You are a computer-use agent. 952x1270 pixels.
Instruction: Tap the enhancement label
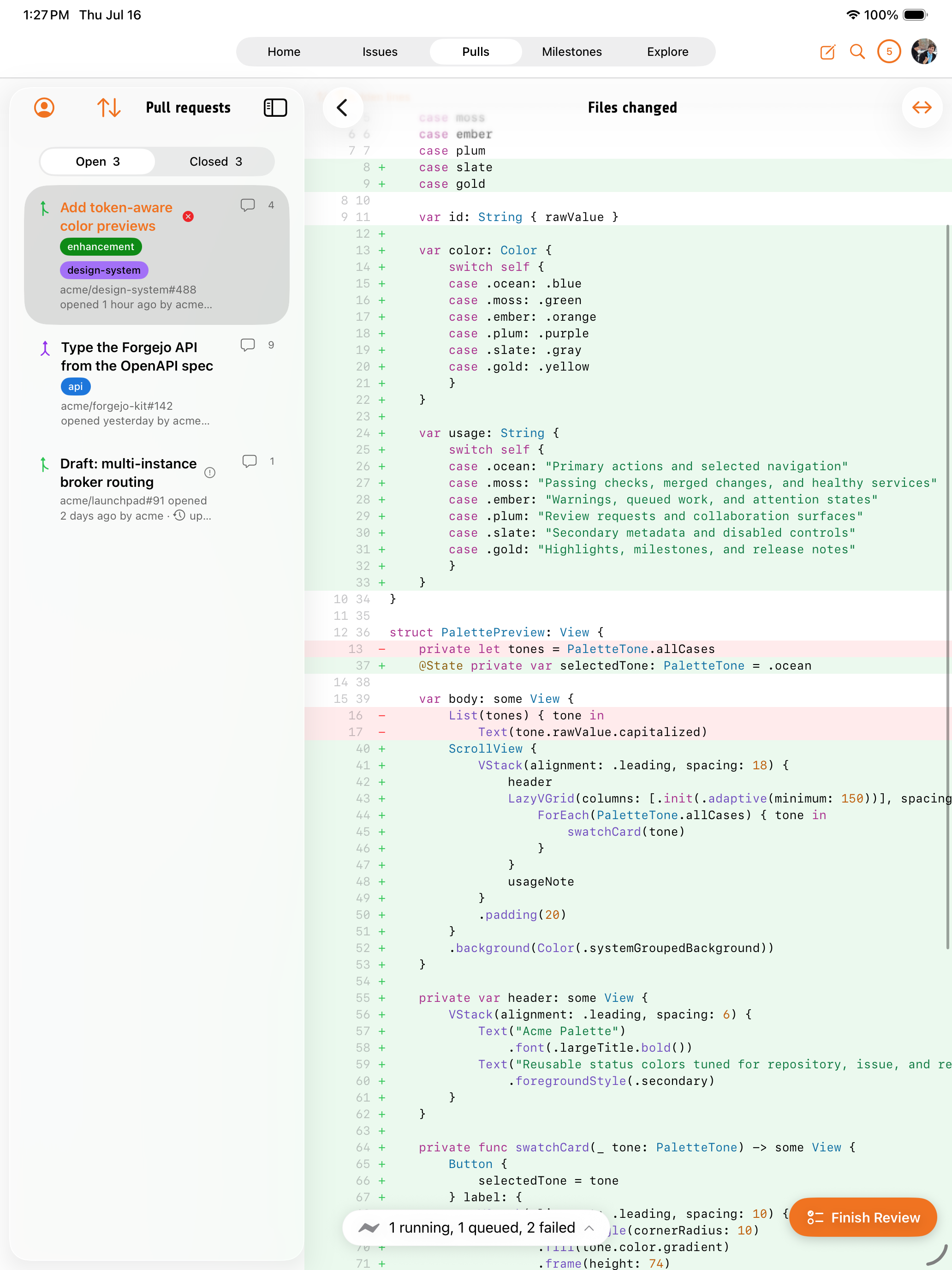pos(101,247)
